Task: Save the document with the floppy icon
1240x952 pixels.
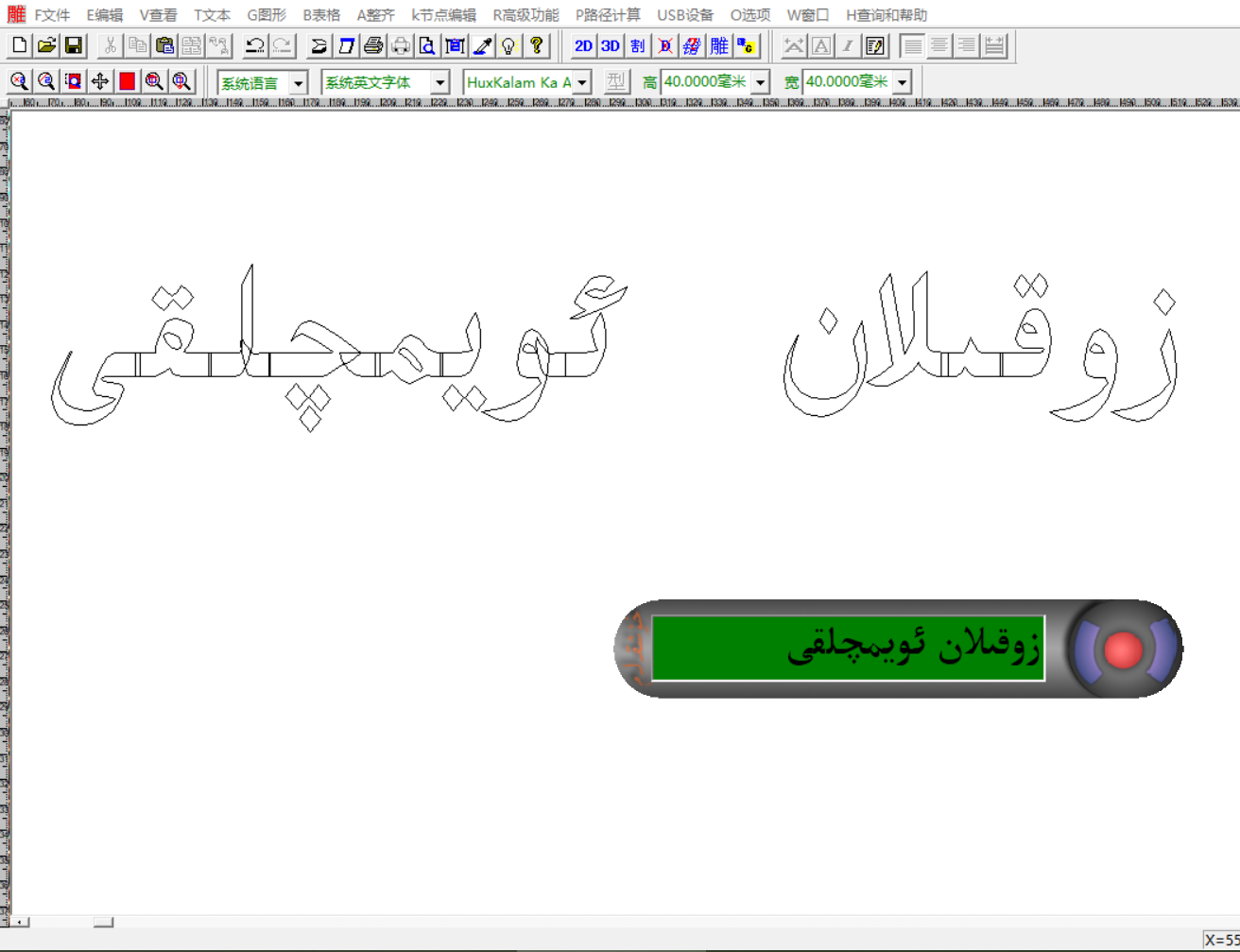Action: 74,45
